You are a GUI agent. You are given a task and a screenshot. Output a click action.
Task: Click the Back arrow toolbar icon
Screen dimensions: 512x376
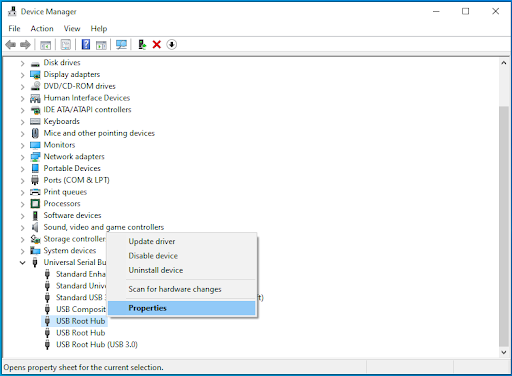click(11, 44)
